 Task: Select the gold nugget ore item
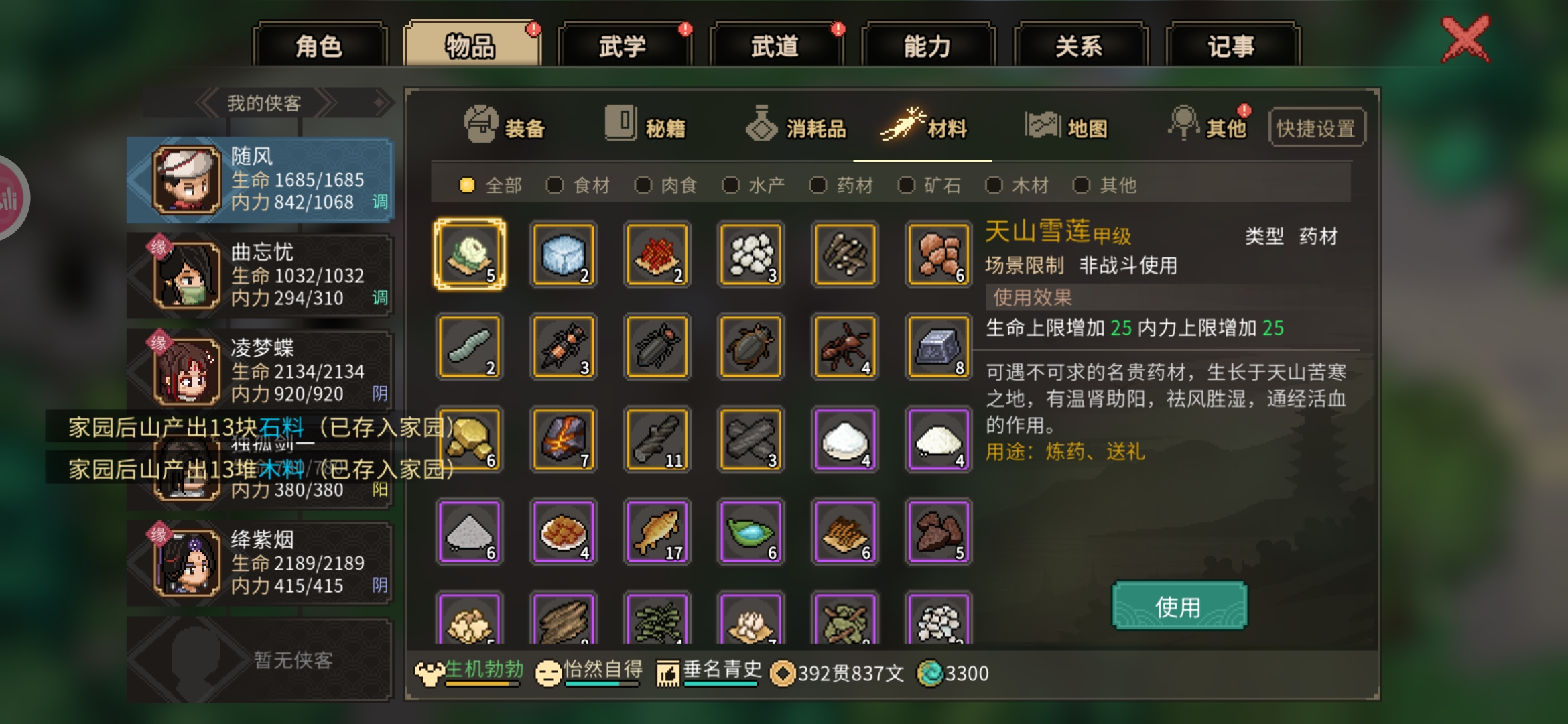point(470,440)
